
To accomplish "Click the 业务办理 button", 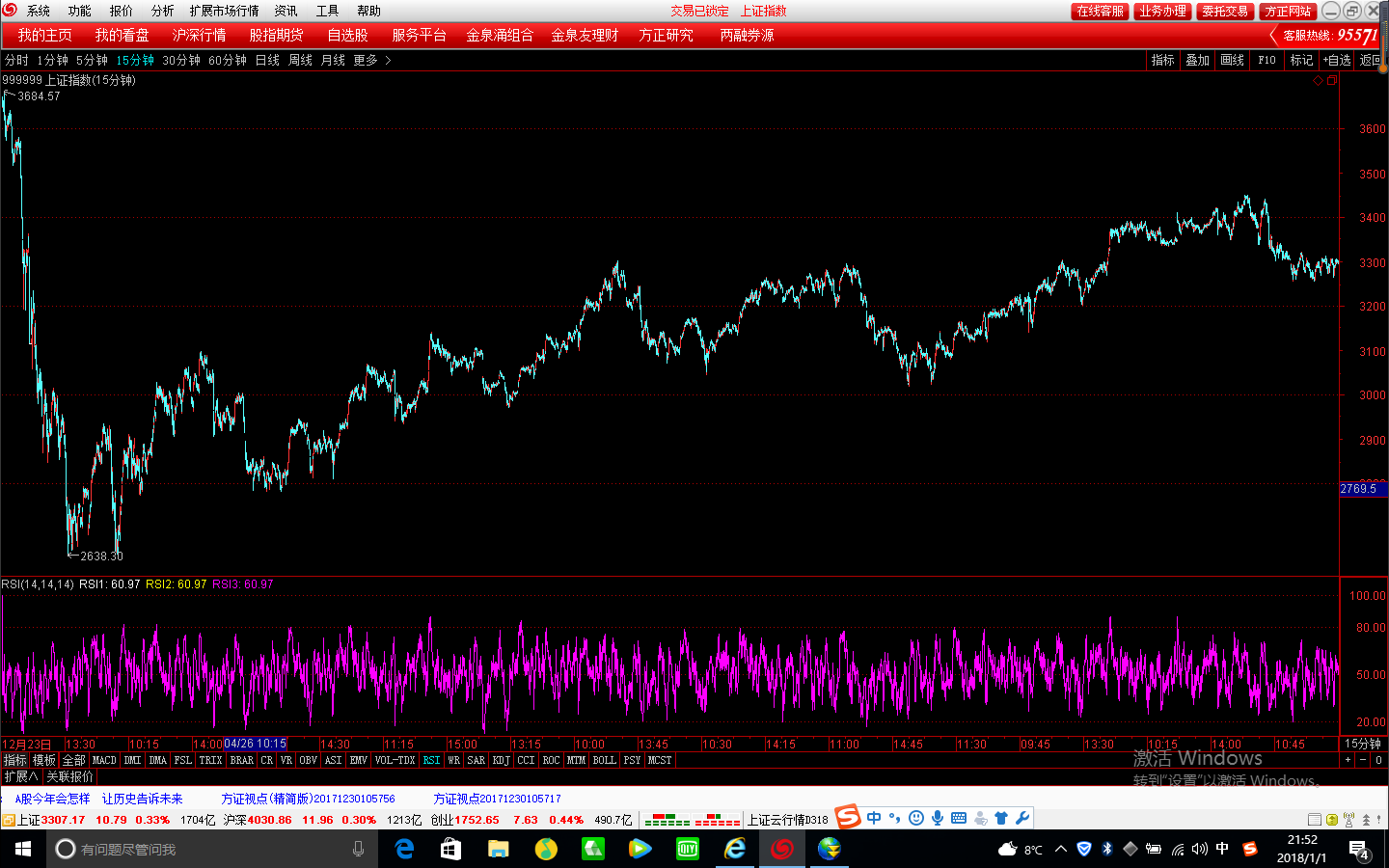I will pos(1162,11).
